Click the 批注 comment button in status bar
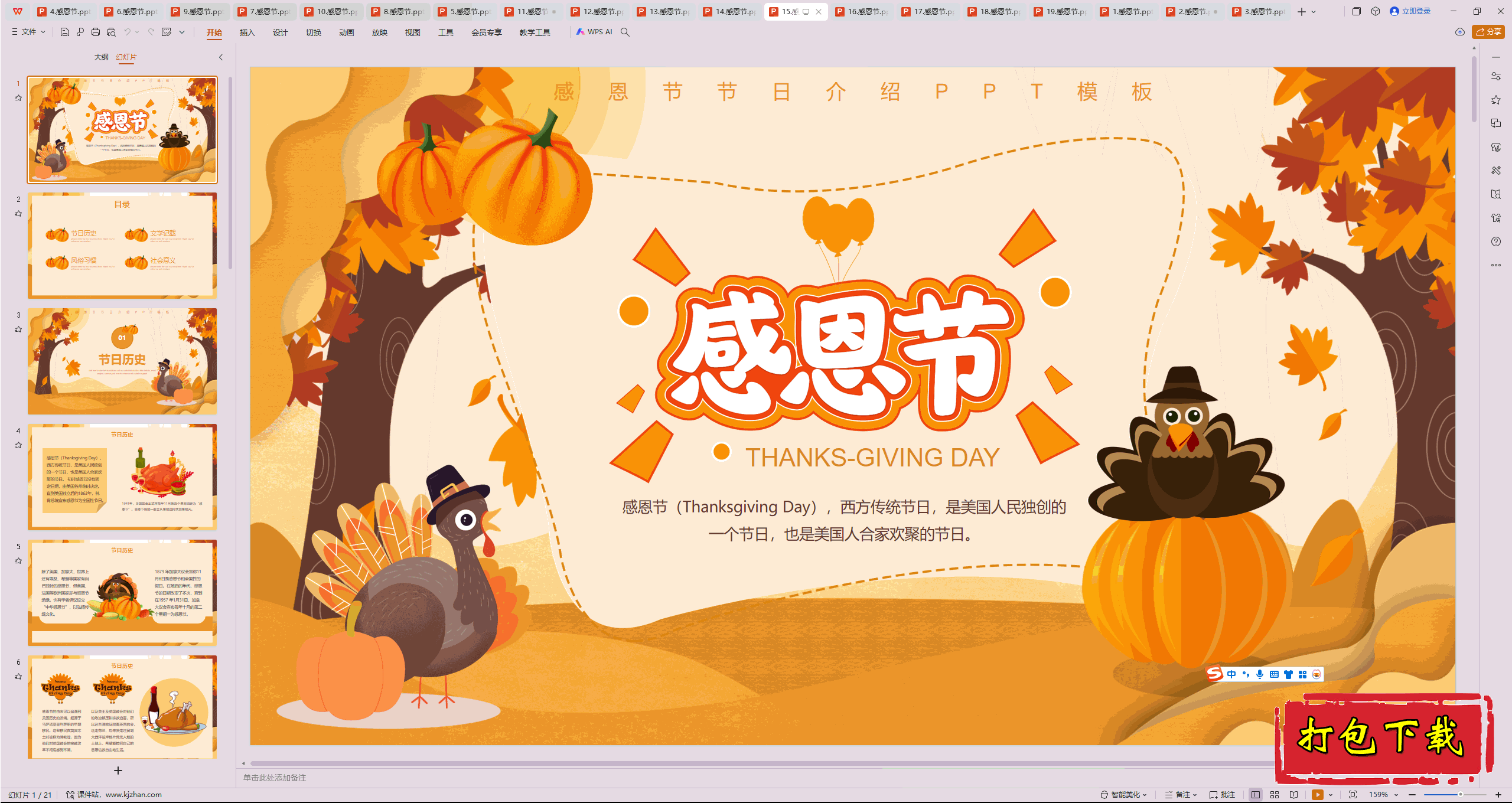This screenshot has width=1512, height=803. [x=1222, y=795]
